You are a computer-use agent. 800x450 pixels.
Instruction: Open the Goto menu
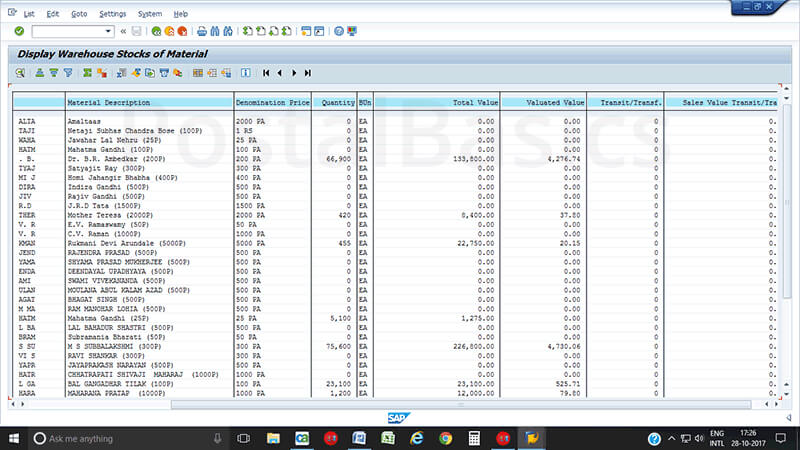pos(79,14)
